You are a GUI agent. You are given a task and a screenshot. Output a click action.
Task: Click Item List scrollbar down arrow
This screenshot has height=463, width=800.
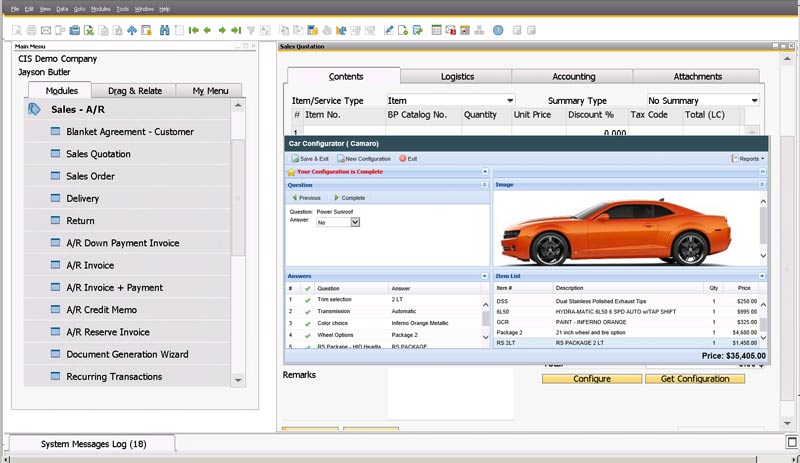tap(763, 337)
